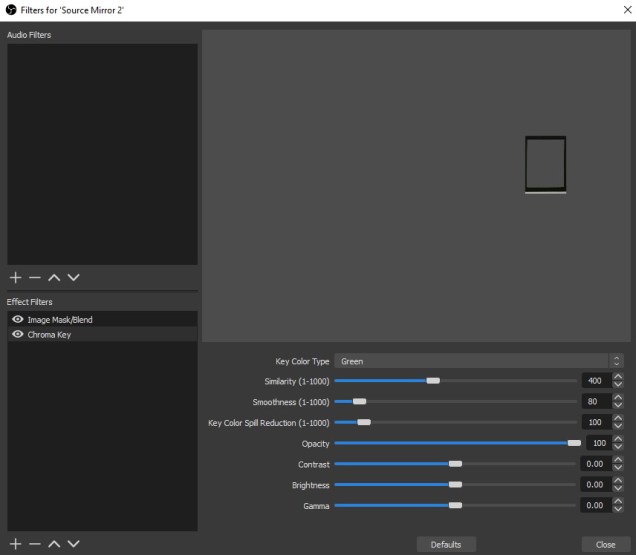Add a new effect filter with plus icon
Image resolution: width=636 pixels, height=555 pixels.
tap(16, 544)
